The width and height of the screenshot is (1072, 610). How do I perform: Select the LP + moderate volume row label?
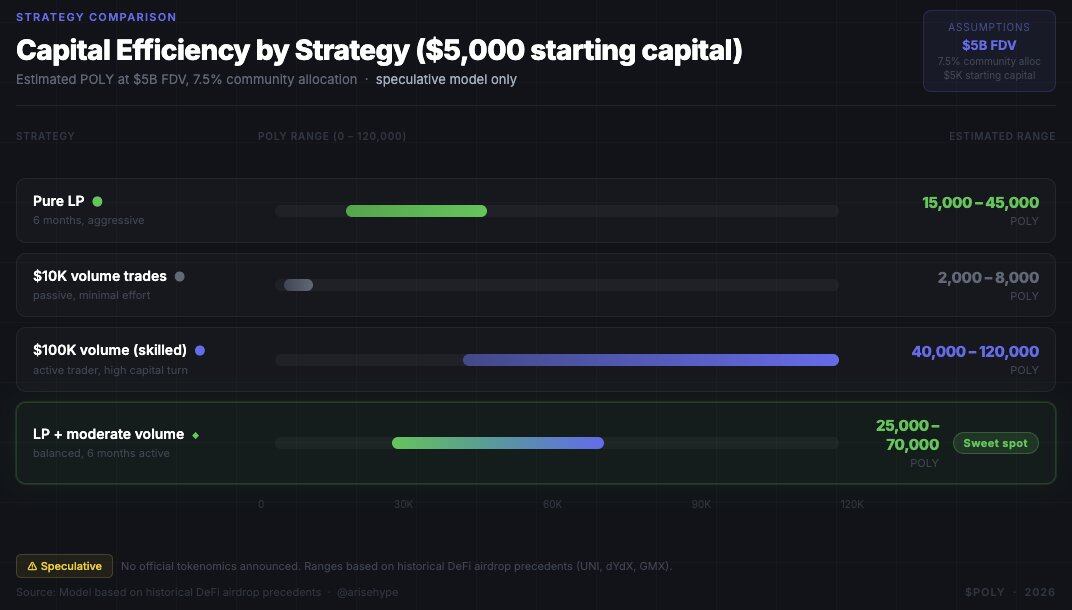coord(108,435)
